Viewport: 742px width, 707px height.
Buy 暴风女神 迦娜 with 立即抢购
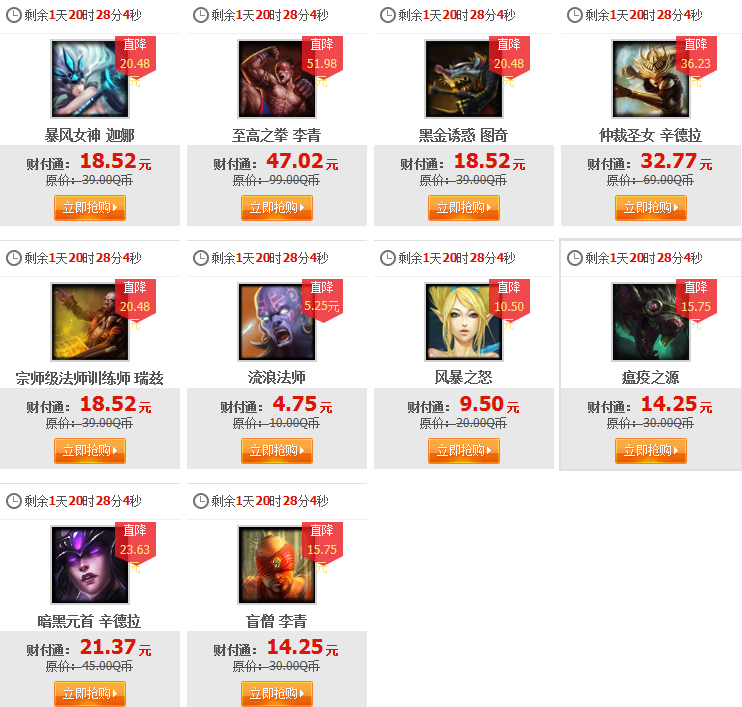(x=90, y=208)
